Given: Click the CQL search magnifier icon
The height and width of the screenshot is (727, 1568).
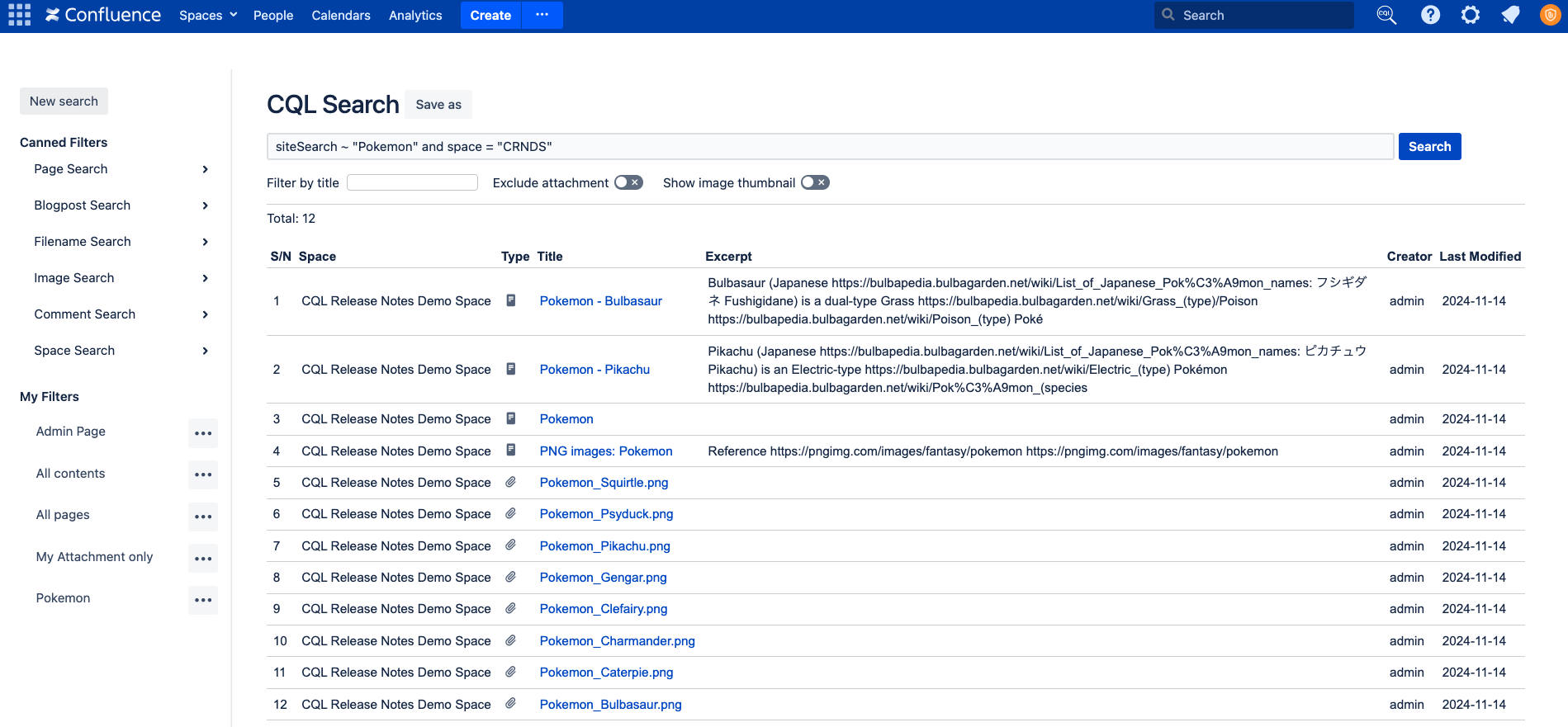Looking at the screenshot, I should tap(1386, 15).
